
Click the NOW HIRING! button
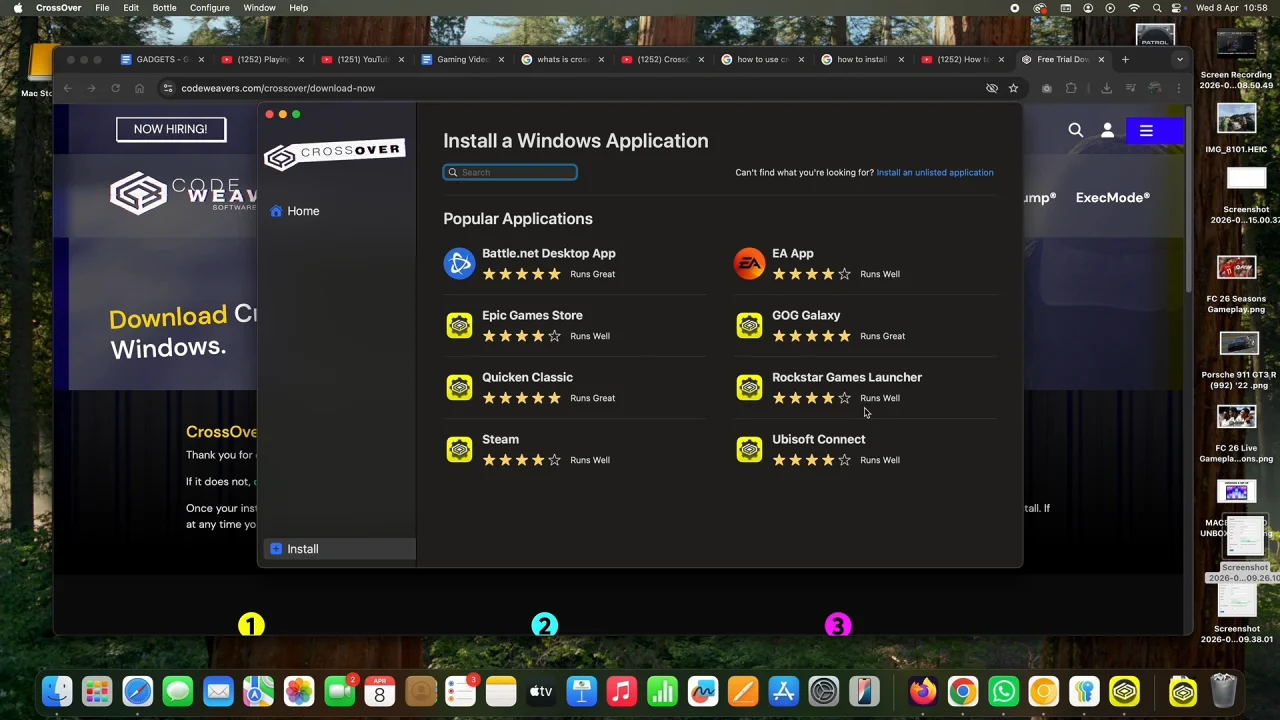170,128
